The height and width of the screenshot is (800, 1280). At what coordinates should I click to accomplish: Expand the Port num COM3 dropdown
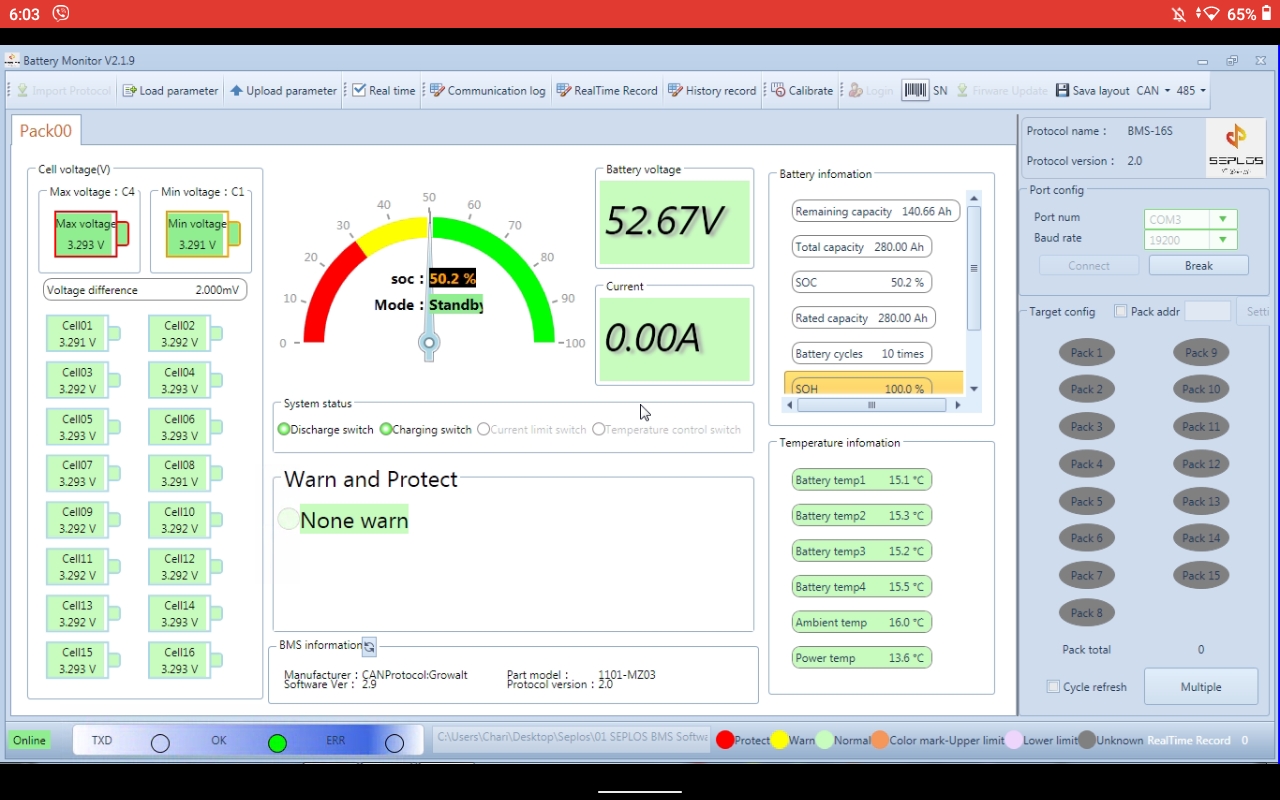pos(1222,219)
